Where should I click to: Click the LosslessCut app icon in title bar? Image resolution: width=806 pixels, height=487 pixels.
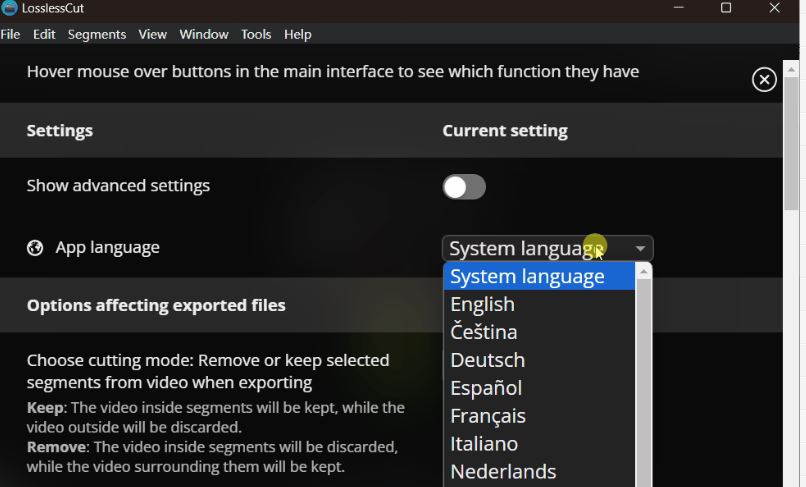pos(10,8)
